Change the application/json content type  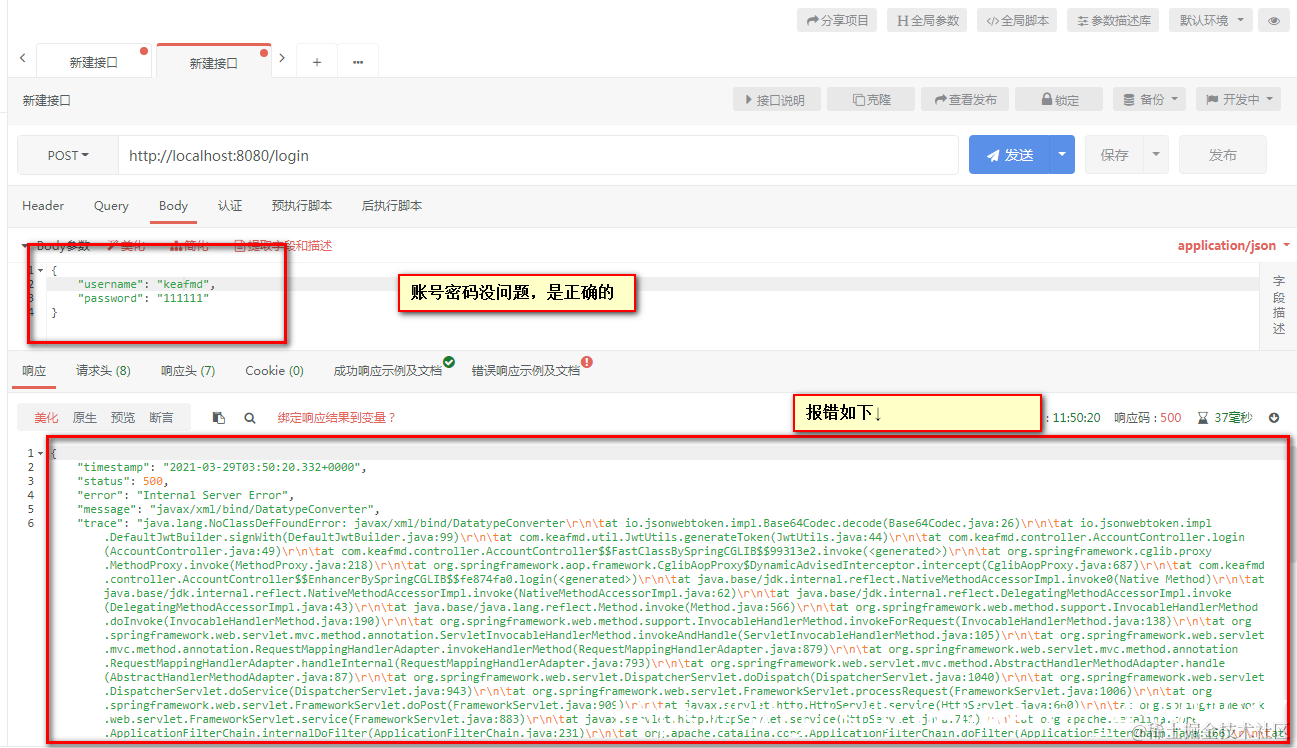click(1234, 246)
